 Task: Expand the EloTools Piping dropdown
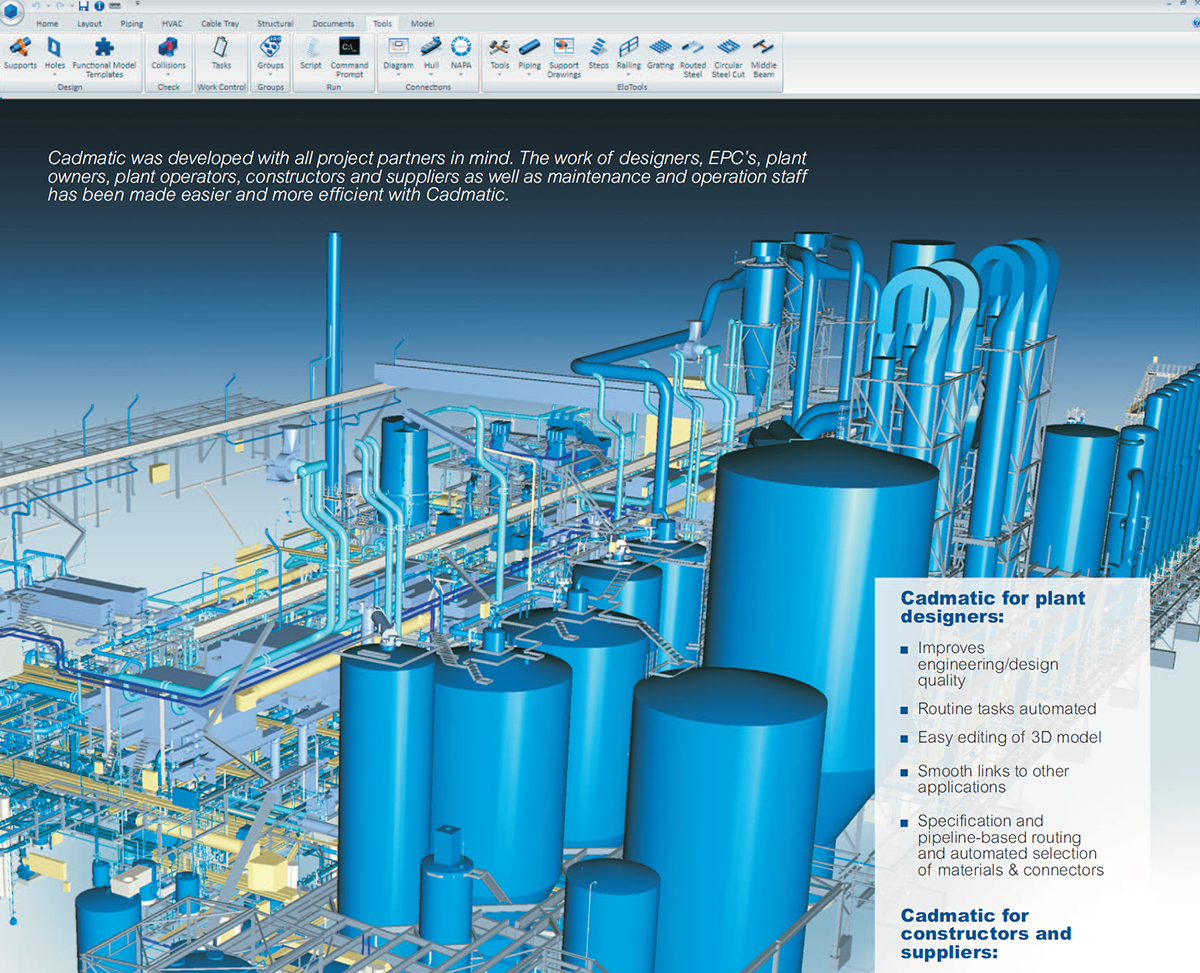pos(529,73)
